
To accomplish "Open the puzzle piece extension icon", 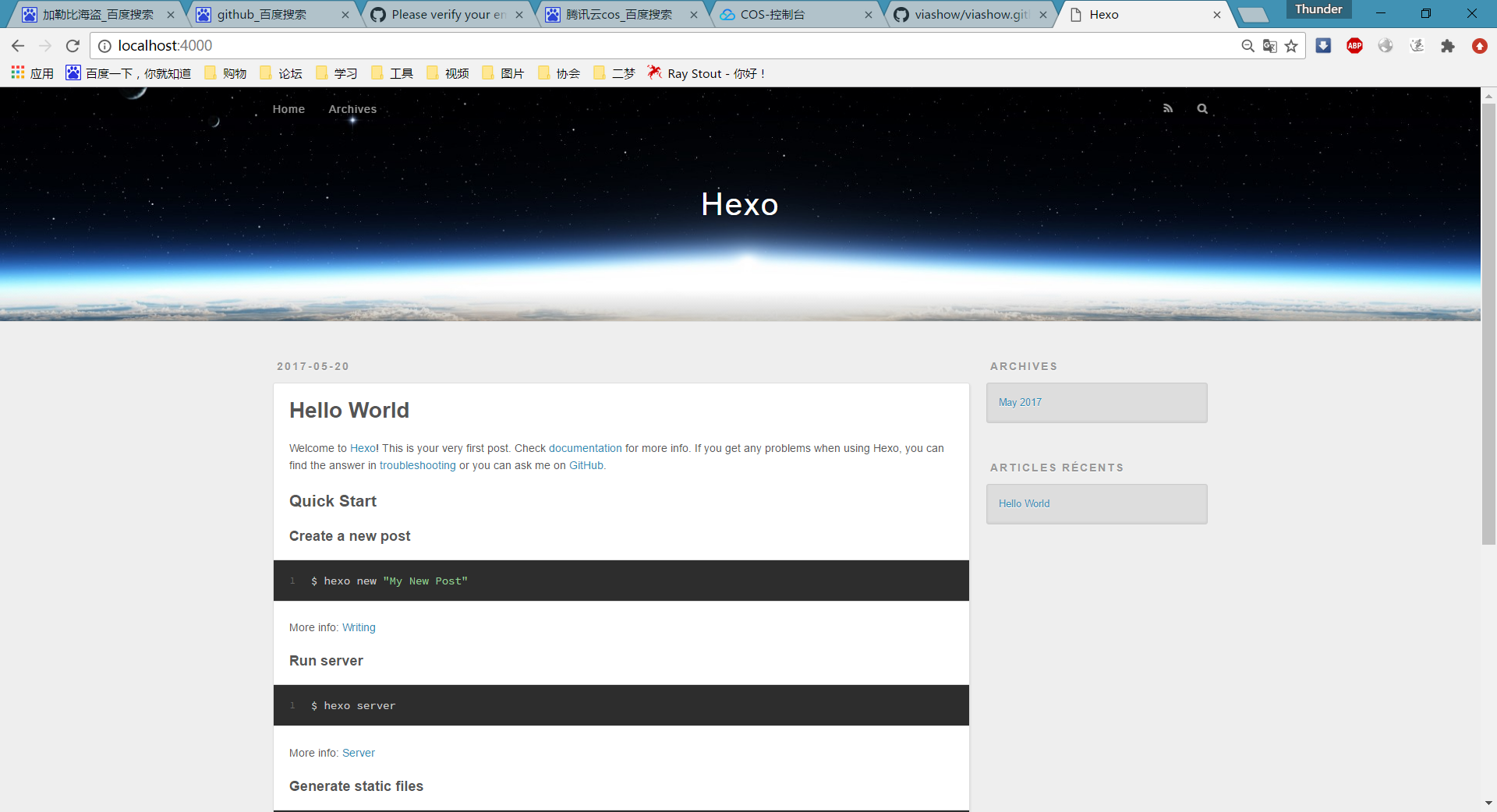I will [x=1448, y=46].
